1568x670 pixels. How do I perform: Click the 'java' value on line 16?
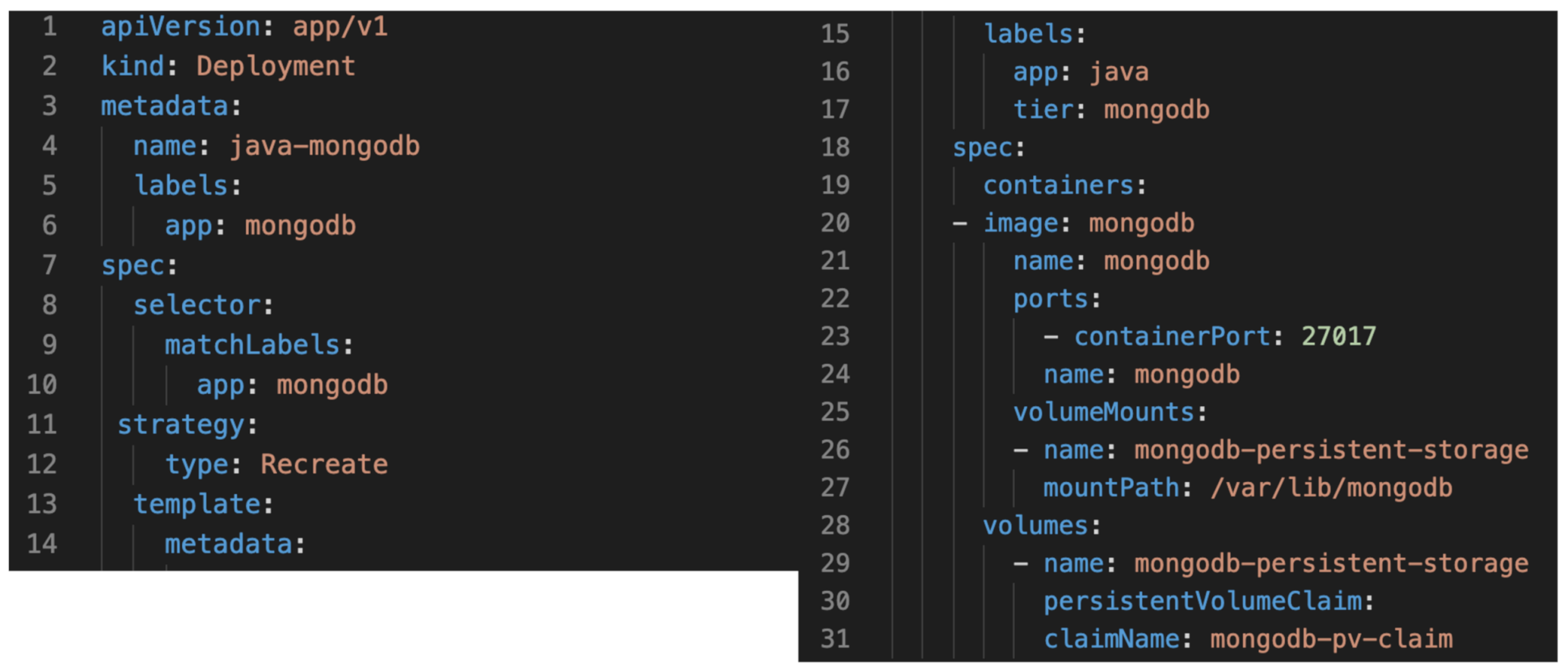pos(1119,72)
